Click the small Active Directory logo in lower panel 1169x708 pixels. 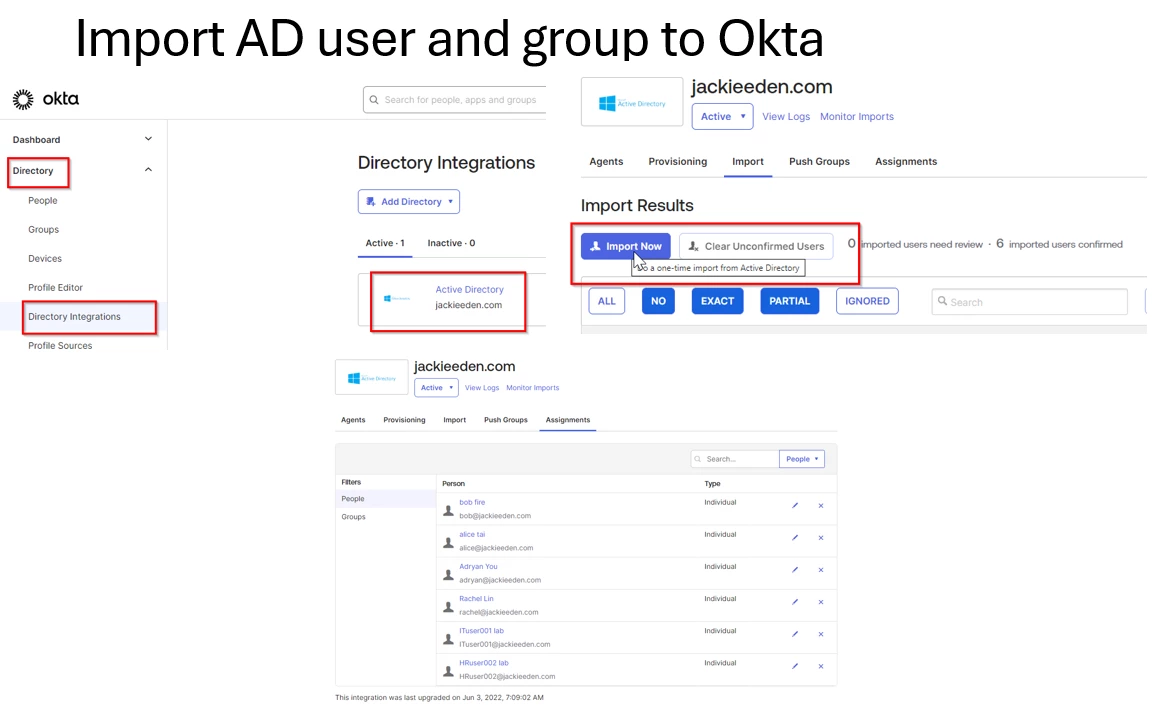(x=372, y=378)
